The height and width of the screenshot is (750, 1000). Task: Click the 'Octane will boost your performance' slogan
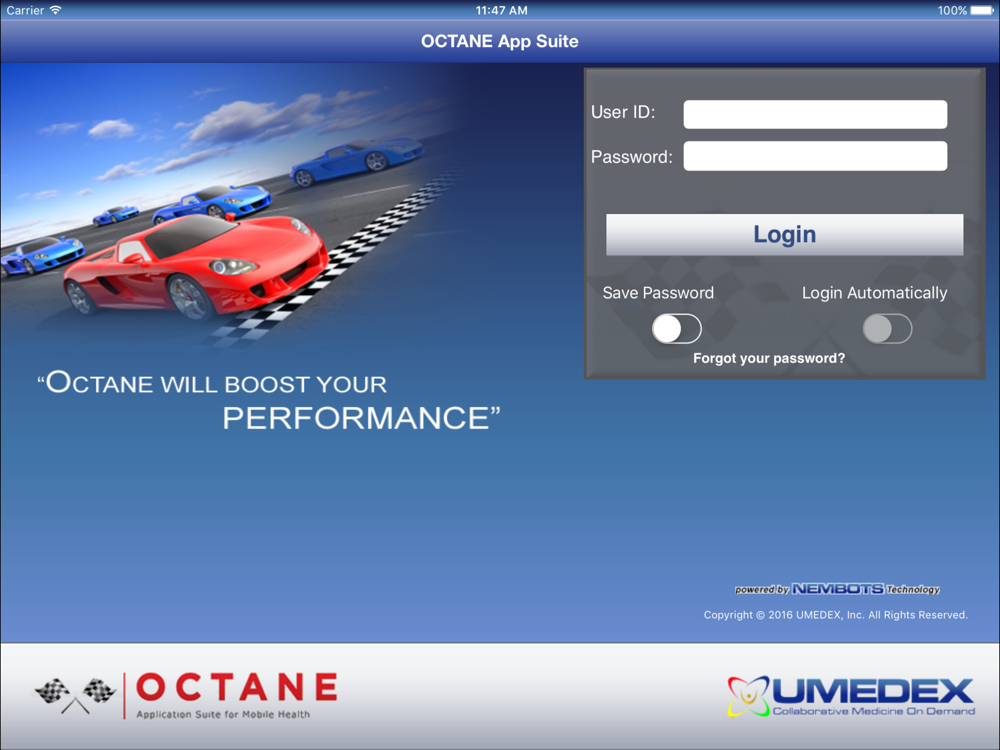pos(268,401)
